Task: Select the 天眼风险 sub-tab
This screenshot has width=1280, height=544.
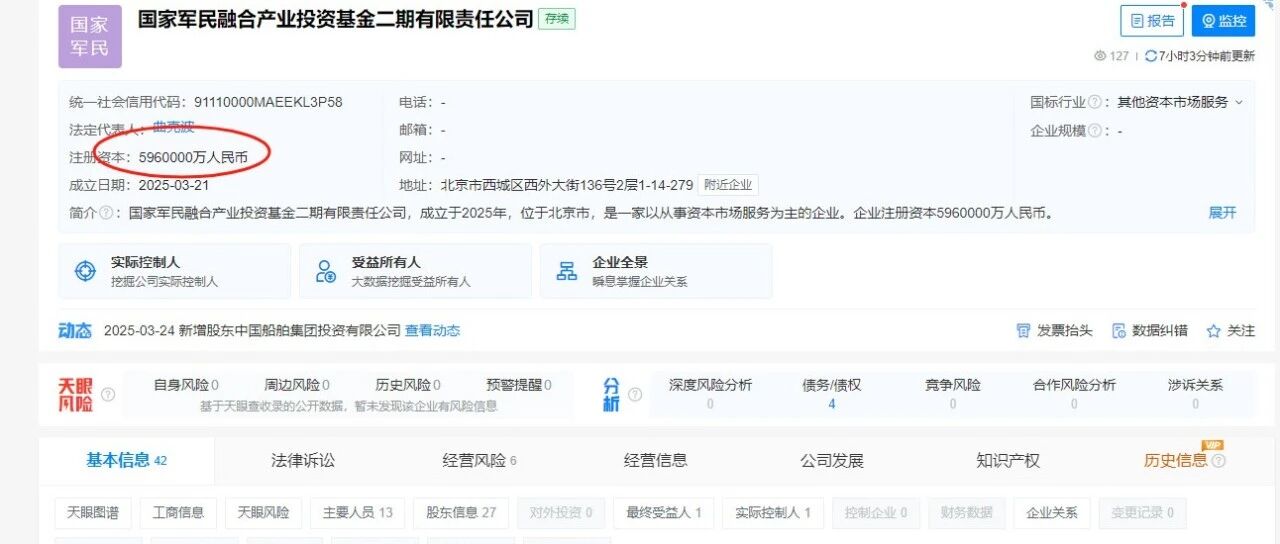Action: [x=263, y=513]
